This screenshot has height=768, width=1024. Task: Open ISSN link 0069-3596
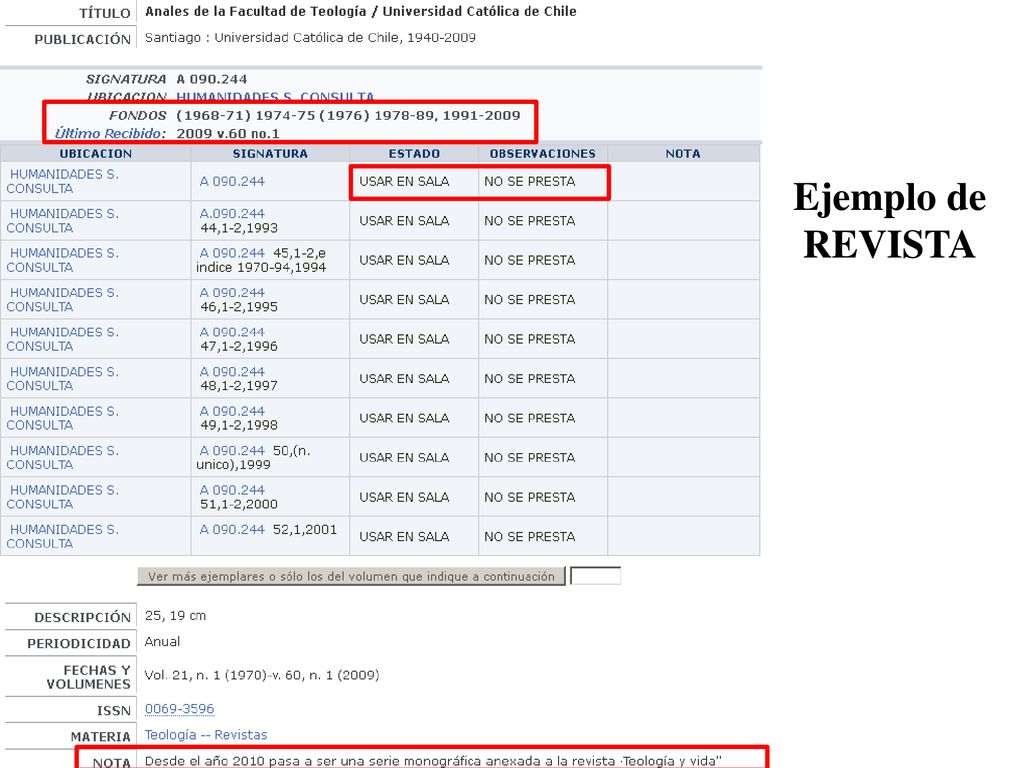point(180,709)
